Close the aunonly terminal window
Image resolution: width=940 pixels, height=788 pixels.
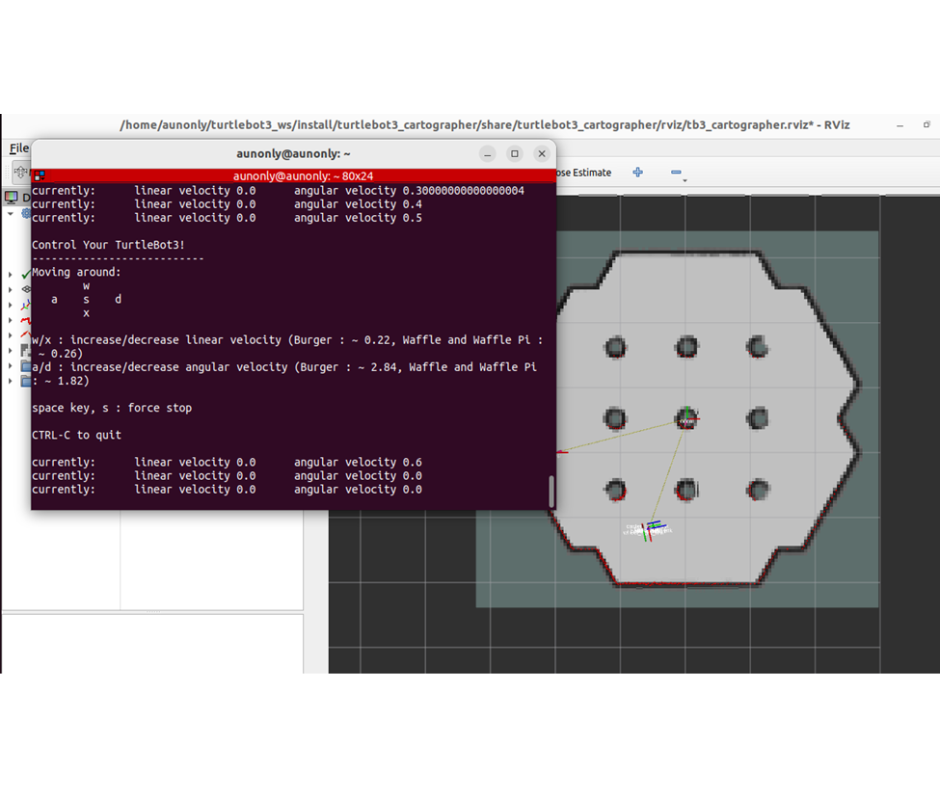(x=541, y=154)
